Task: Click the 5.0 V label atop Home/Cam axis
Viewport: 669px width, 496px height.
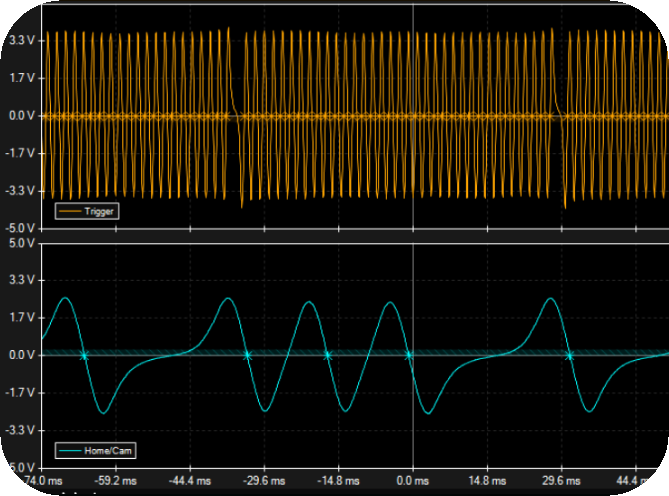Action: [x=21, y=243]
